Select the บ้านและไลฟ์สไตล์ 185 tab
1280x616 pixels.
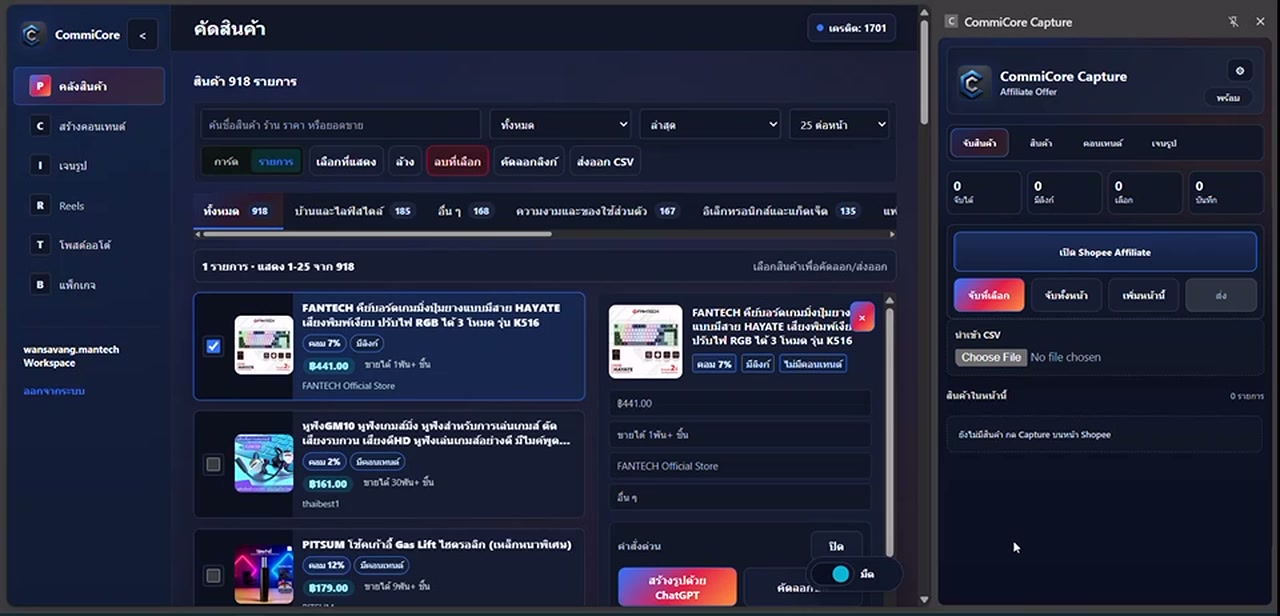pyautogui.click(x=353, y=211)
